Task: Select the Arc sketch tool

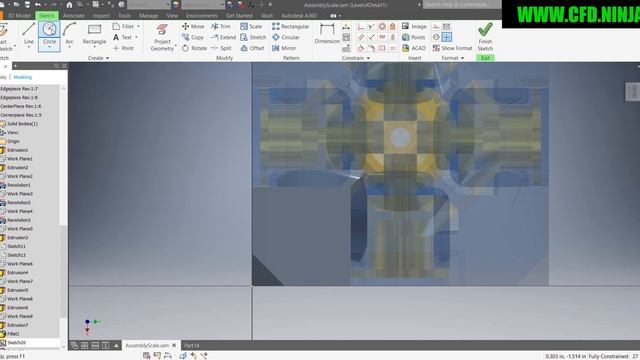Action: (69, 33)
